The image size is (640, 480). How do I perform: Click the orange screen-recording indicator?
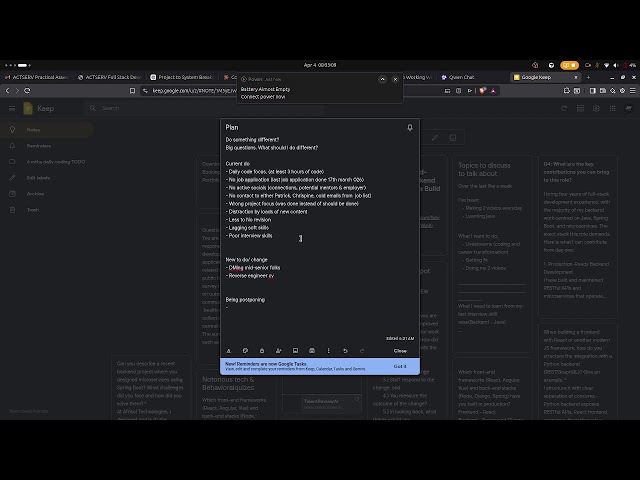coord(569,65)
